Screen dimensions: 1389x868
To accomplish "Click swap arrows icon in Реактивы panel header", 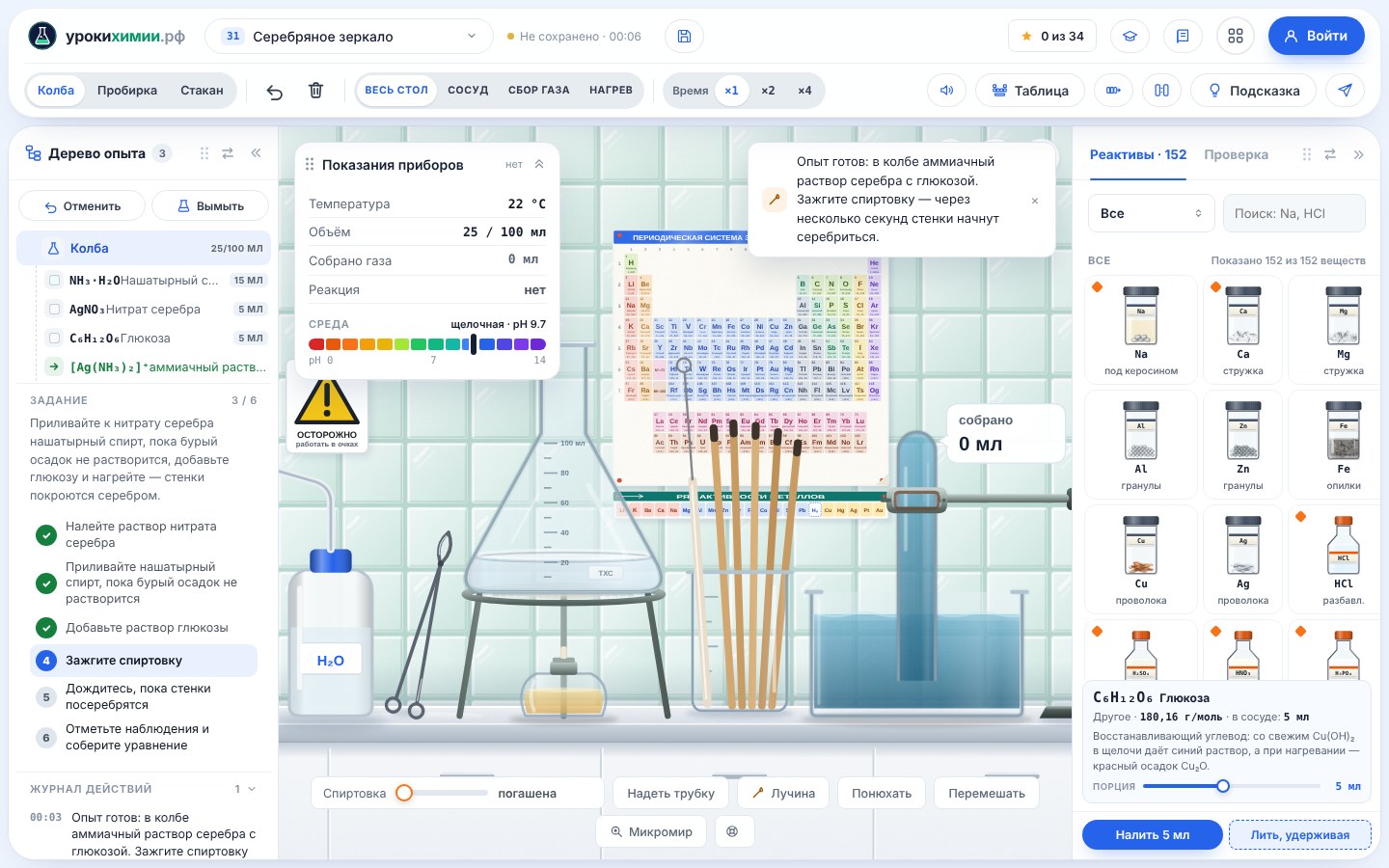I will [1330, 154].
